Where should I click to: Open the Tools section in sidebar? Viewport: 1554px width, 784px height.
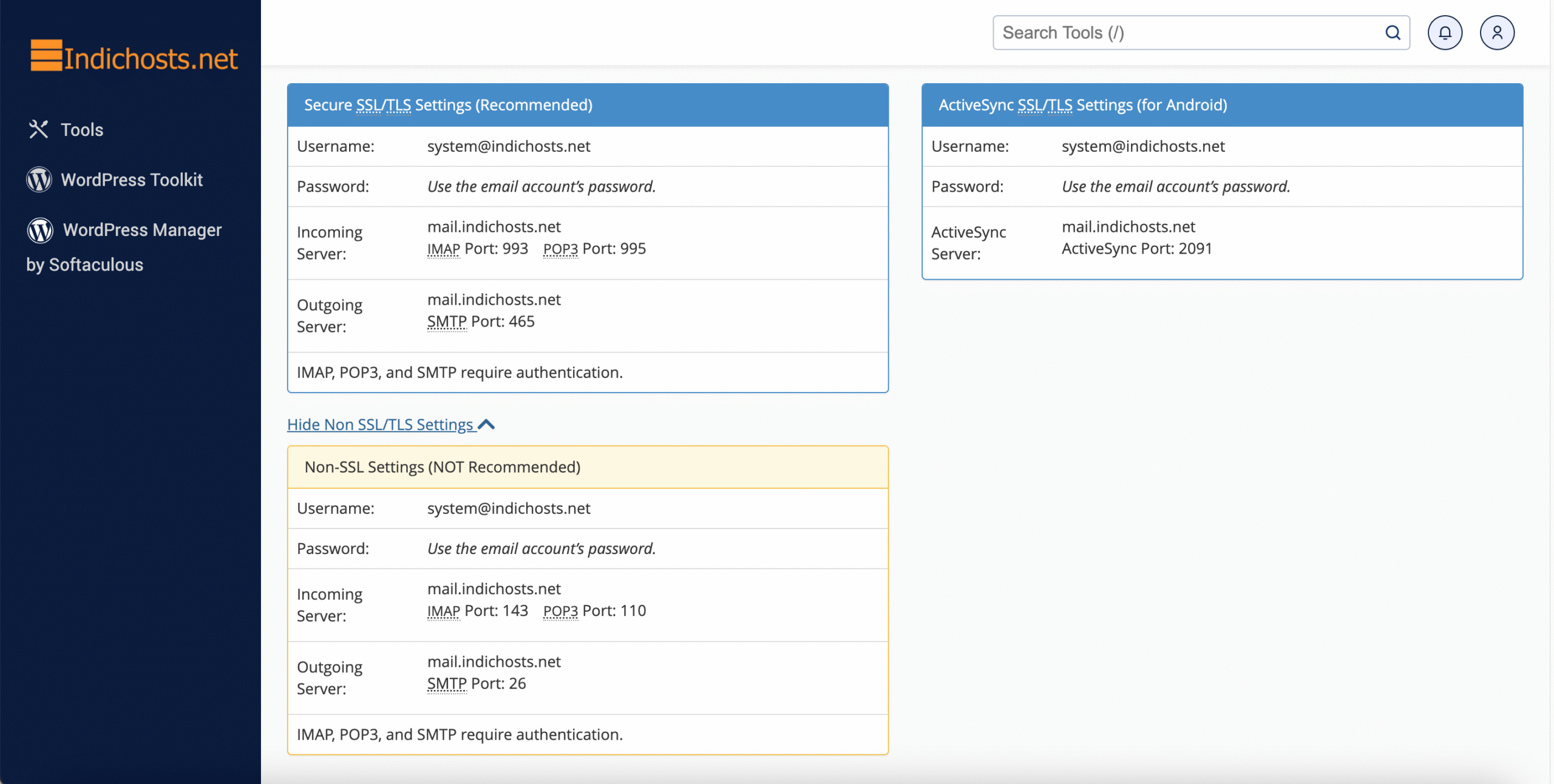click(81, 129)
